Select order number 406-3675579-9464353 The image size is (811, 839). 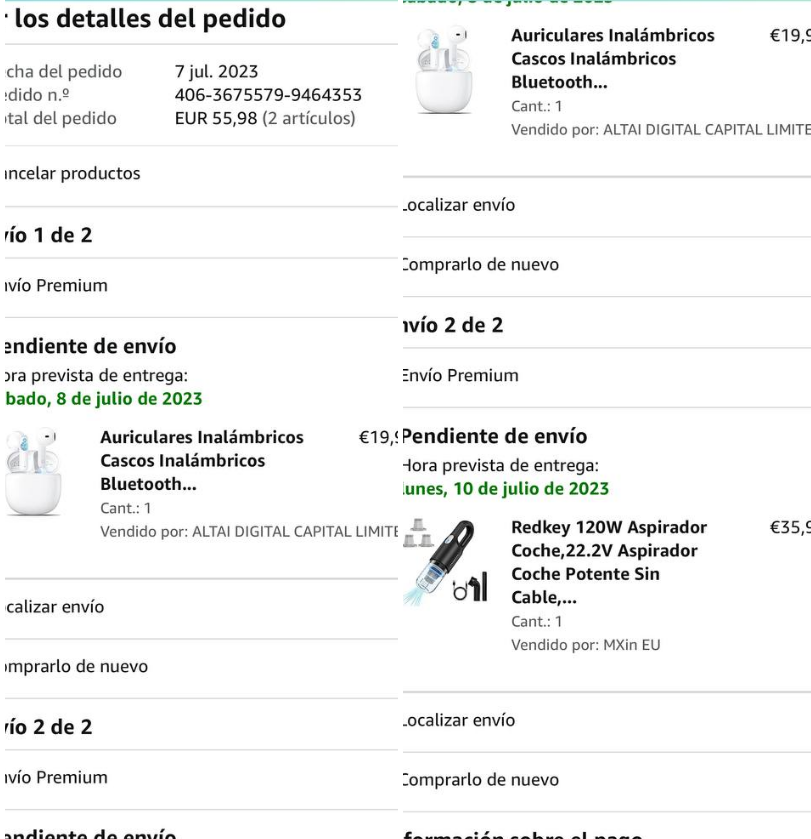pyautogui.click(x=268, y=95)
